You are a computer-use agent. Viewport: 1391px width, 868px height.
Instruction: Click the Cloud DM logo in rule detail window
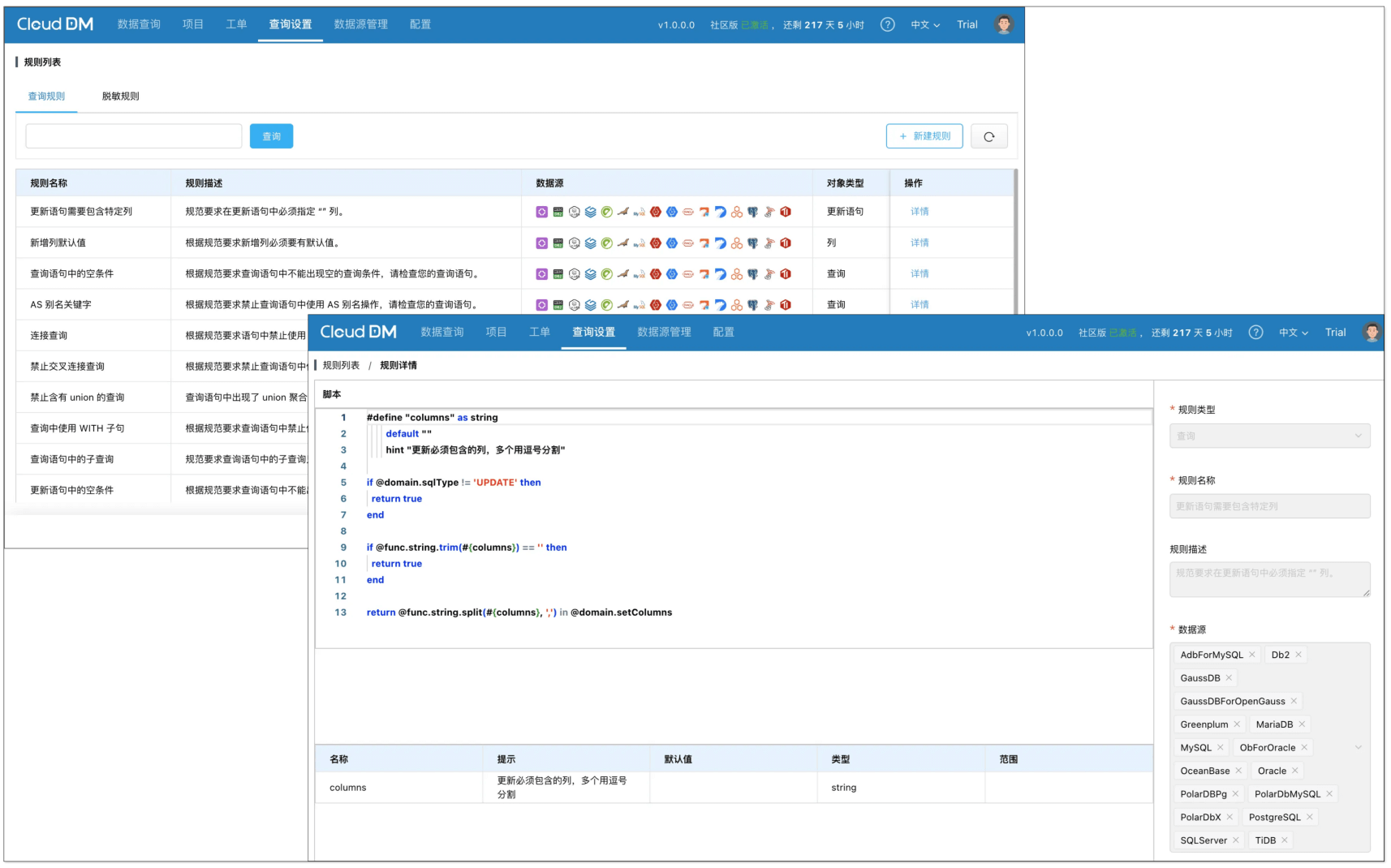tap(358, 333)
